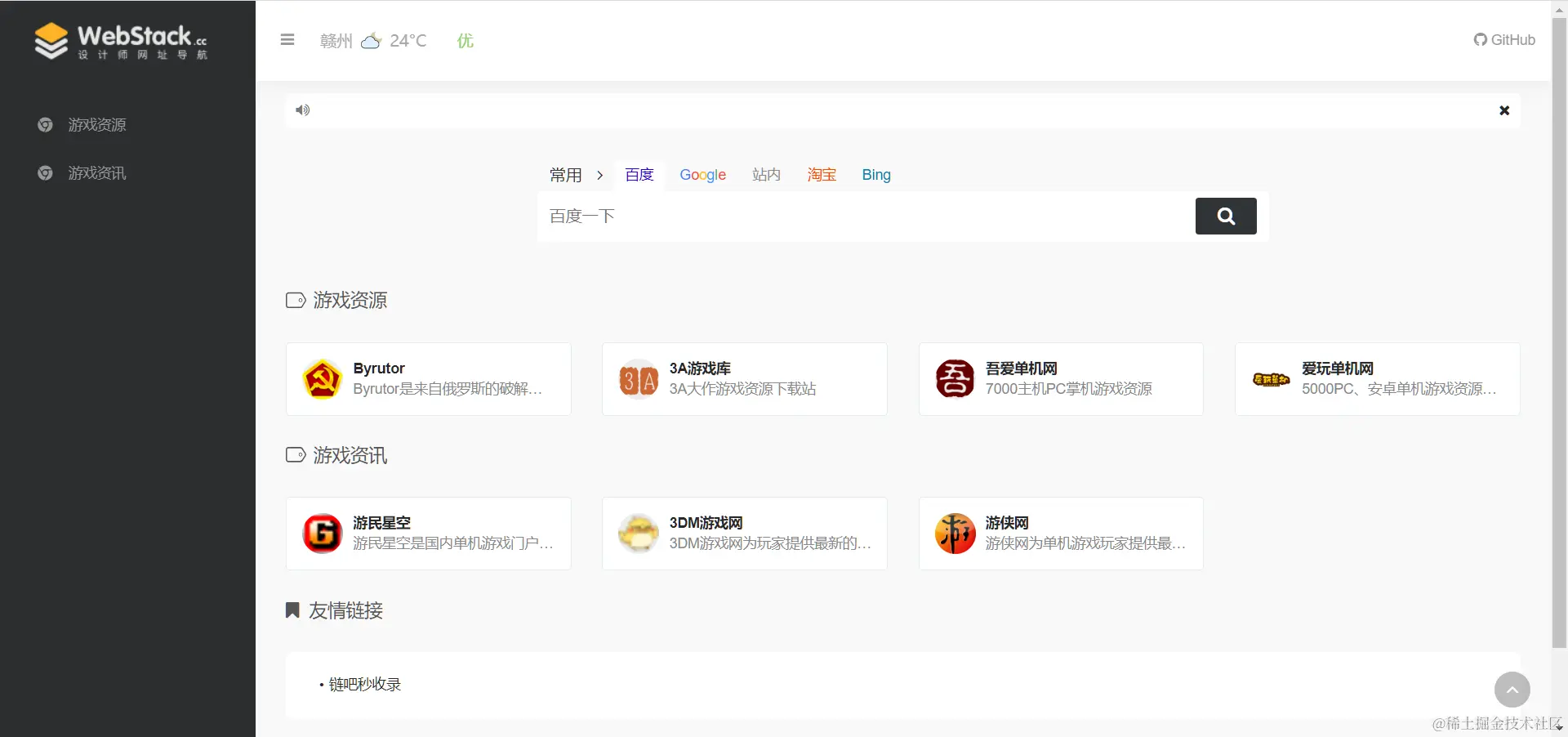
Task: Click the 友情链接 section heading
Action: pos(345,610)
